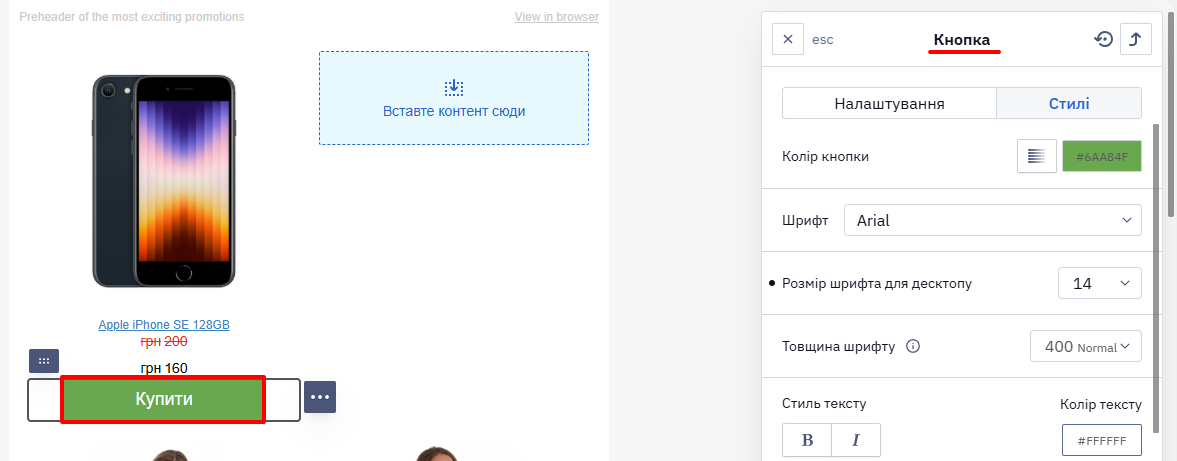Screen dimensions: 1177x461
Task: Expand the desktop font size dropdown
Action: 1100,283
